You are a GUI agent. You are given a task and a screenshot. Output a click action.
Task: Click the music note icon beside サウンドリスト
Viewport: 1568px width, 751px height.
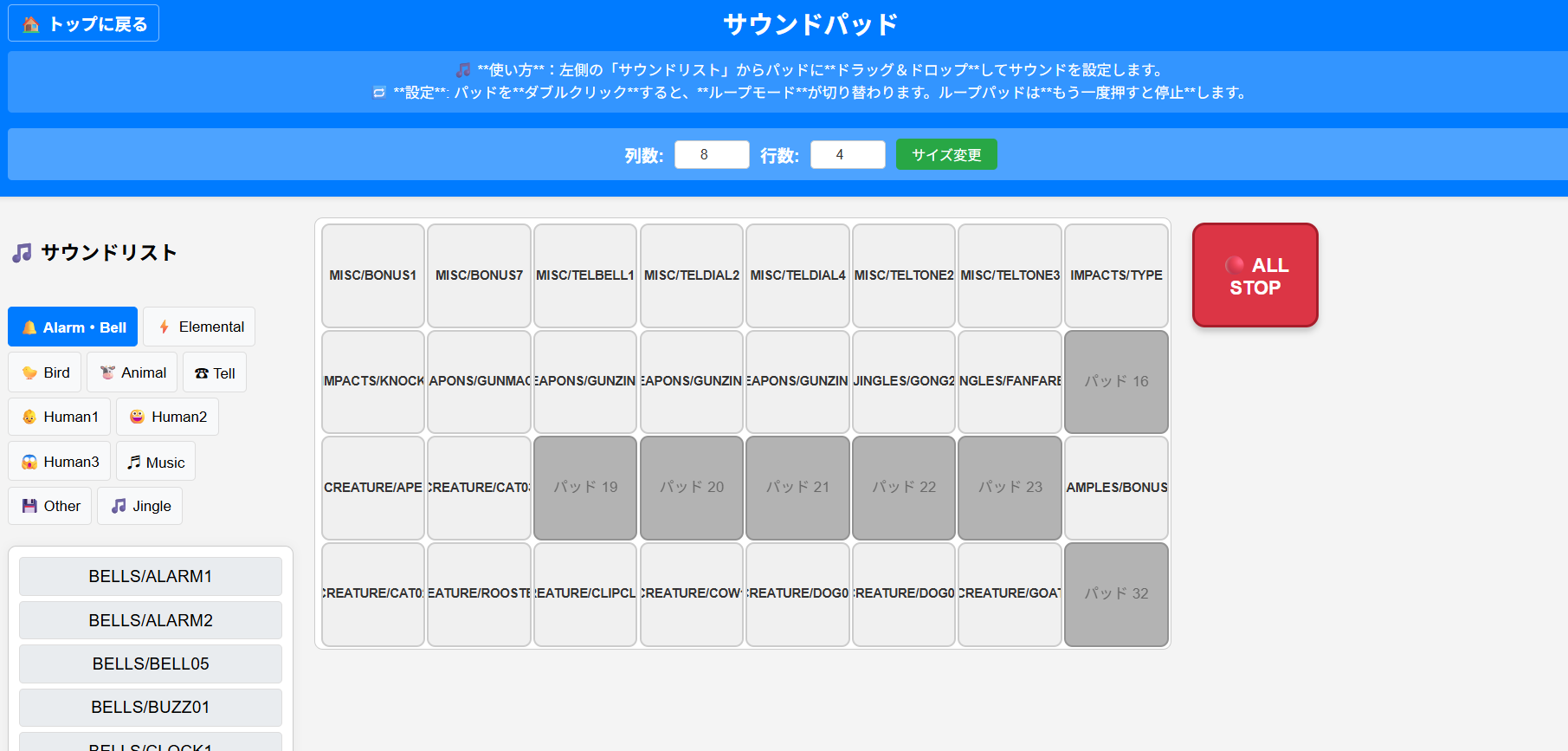[22, 253]
